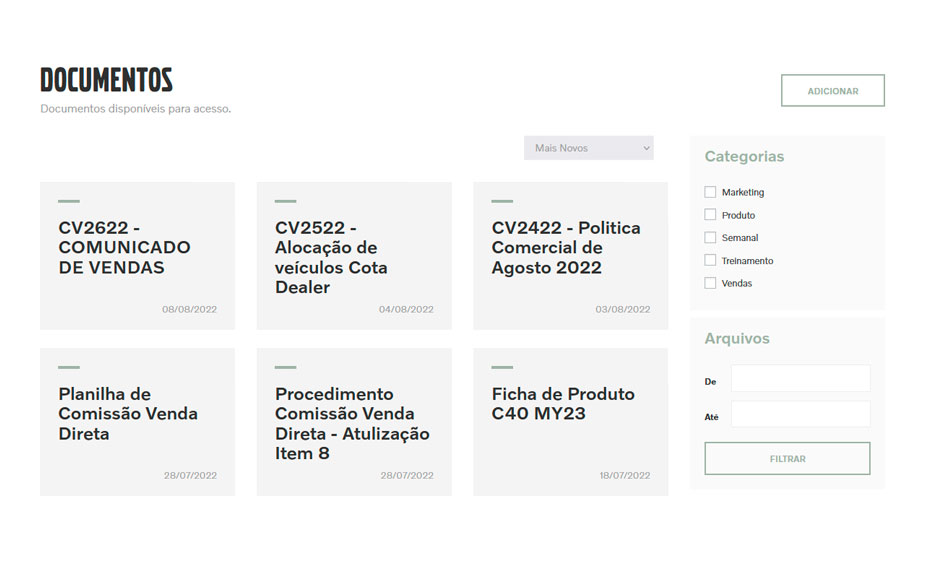Check the Produto category filter

[x=710, y=215]
